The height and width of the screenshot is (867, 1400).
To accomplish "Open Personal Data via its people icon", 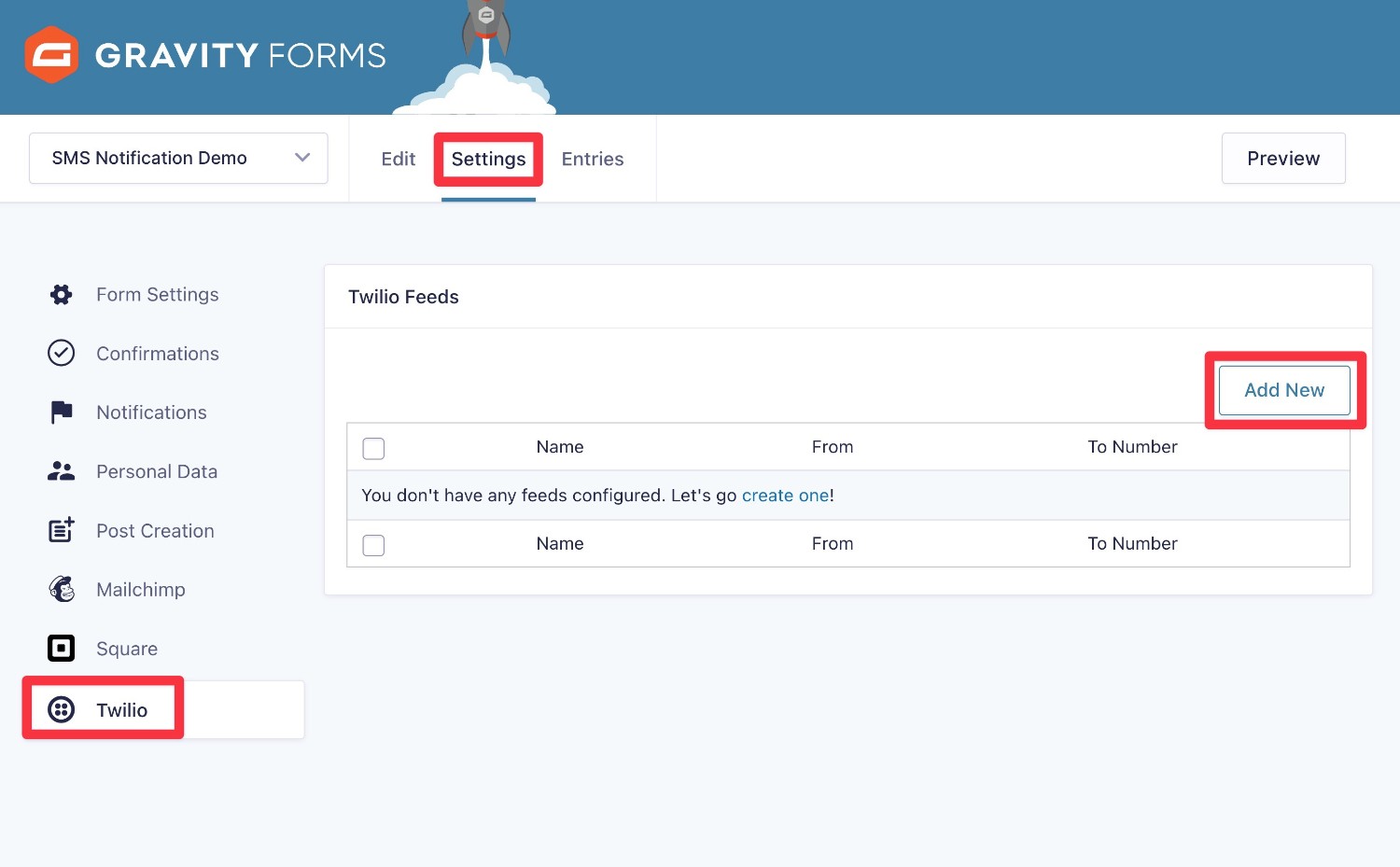I will pos(60,471).
